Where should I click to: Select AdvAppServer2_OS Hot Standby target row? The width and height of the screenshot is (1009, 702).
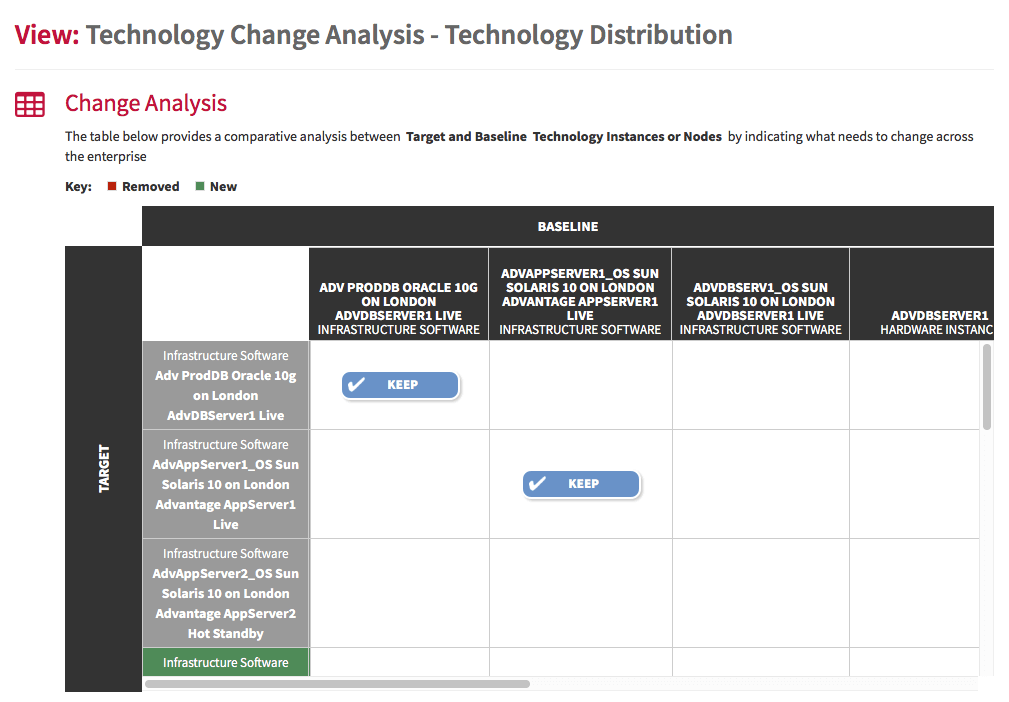click(226, 593)
